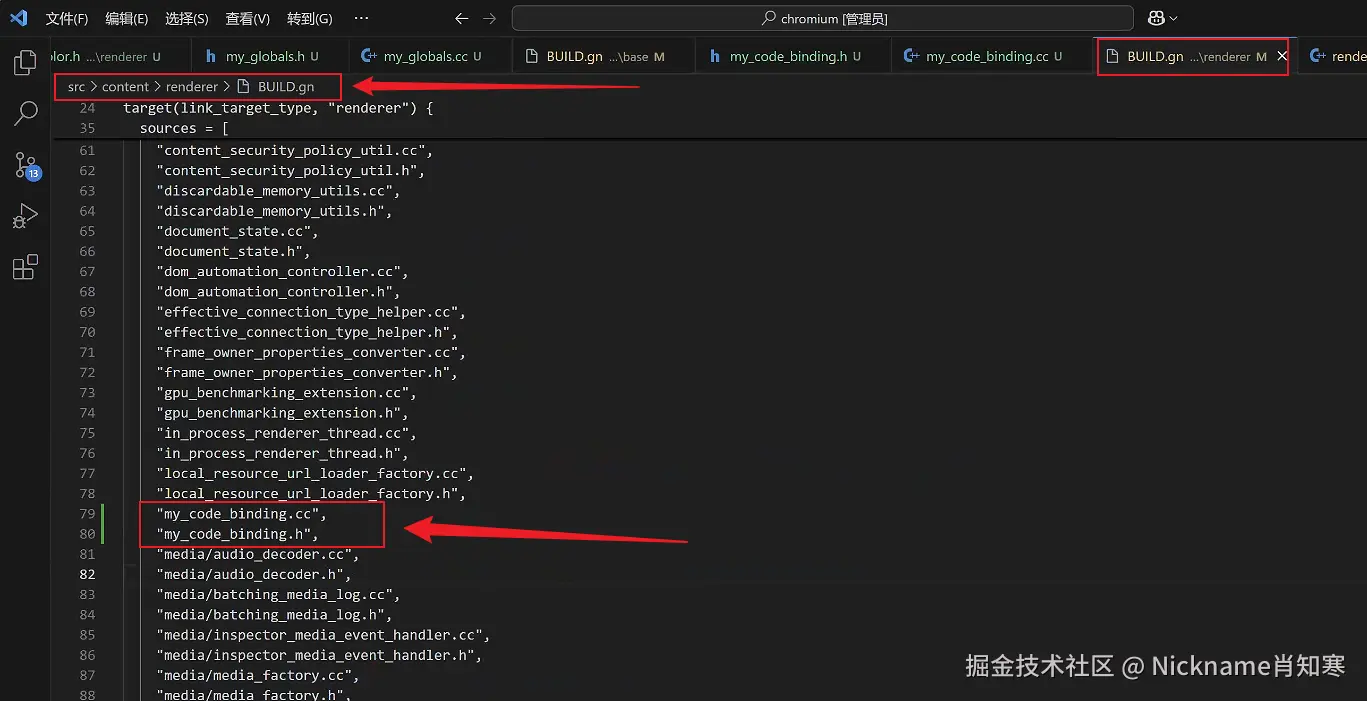This screenshot has width=1367, height=701.
Task: Click line "document_state.cc",
Action: [237, 231]
